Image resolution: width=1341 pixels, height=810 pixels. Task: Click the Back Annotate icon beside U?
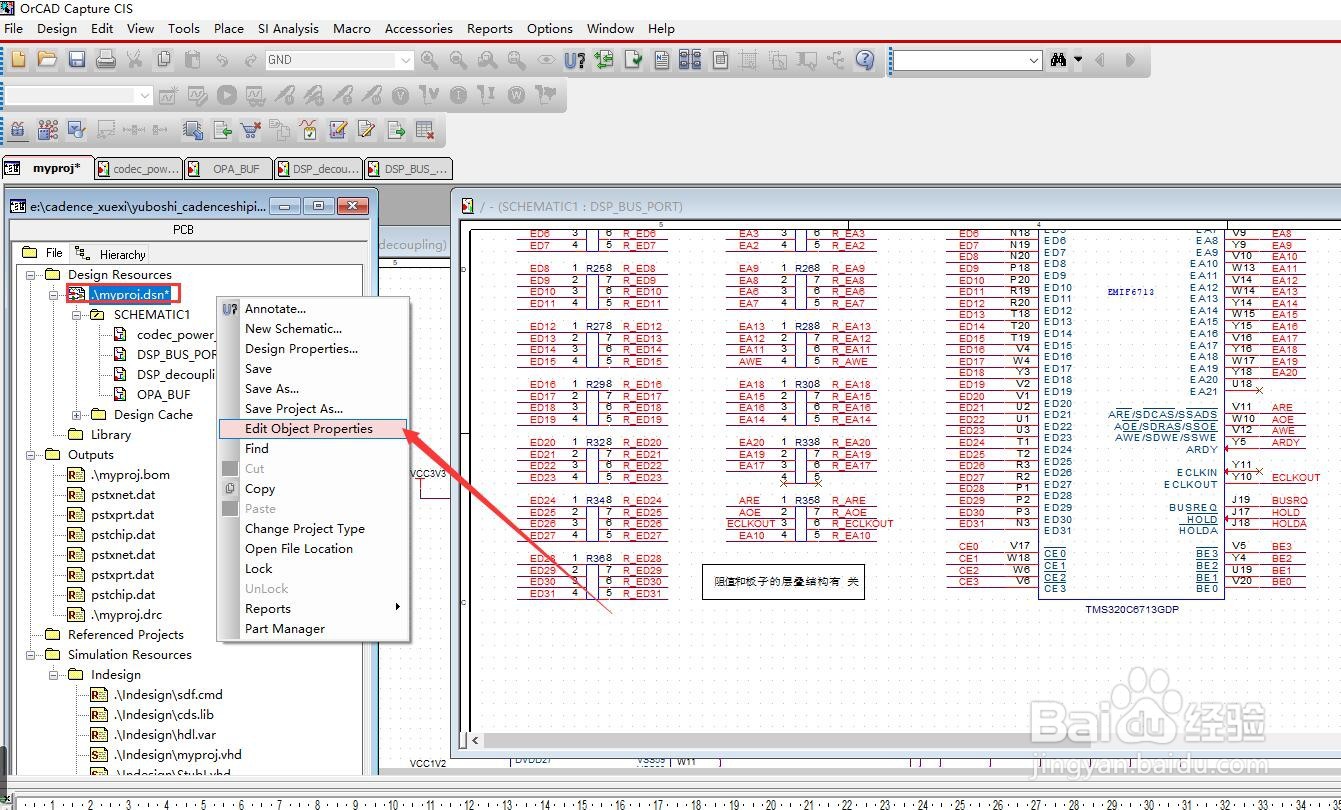[603, 60]
